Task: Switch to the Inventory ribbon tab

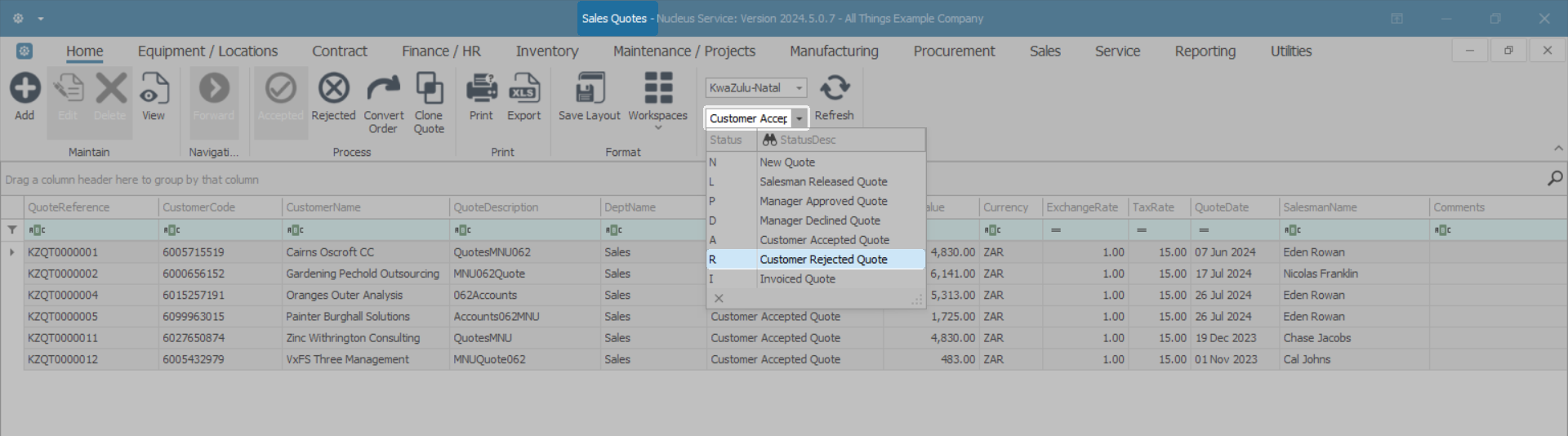Action: point(546,51)
